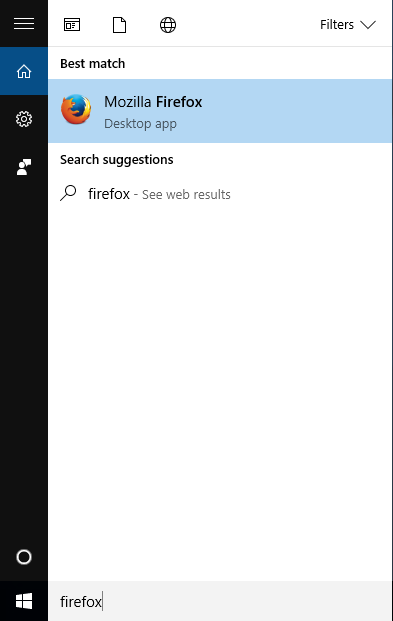Go to the Home section
This screenshot has height=621, width=393.
[24, 71]
